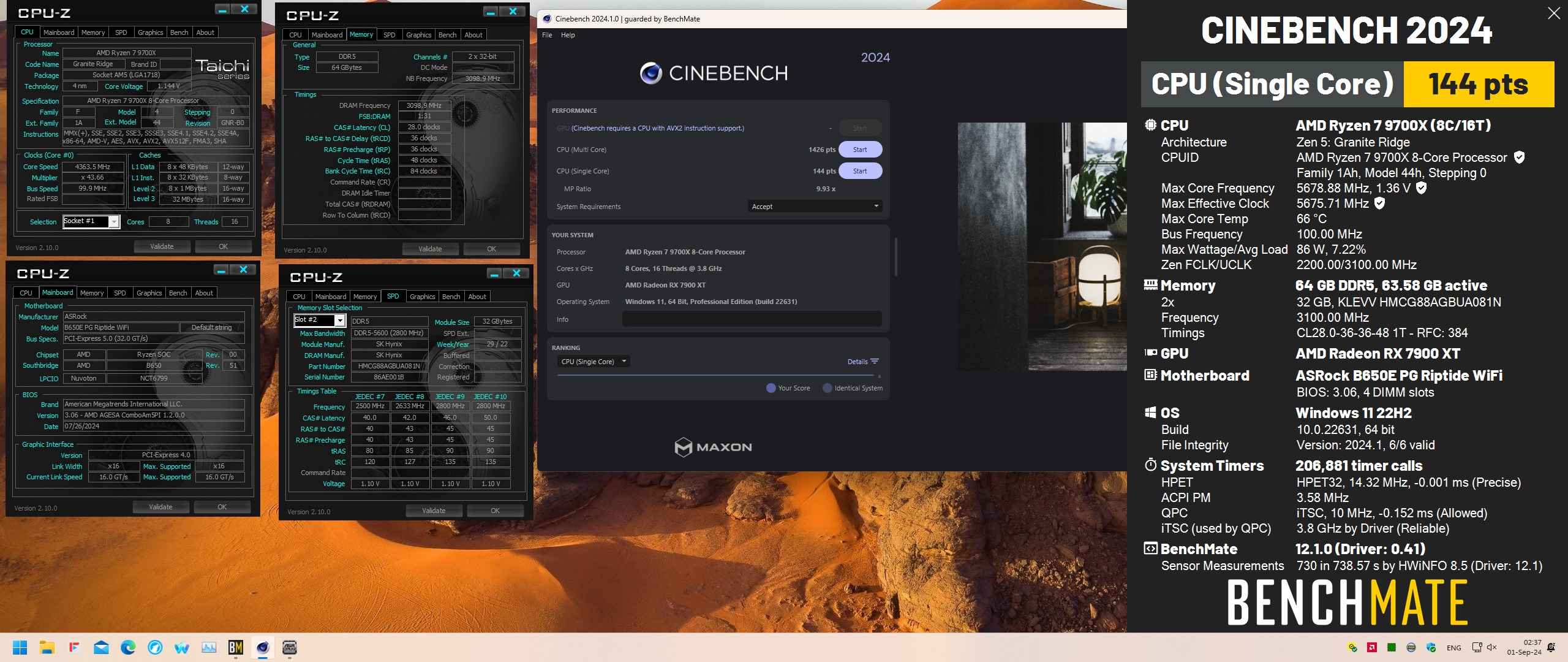Image resolution: width=1568 pixels, height=662 pixels.
Task: Open the Memory tab in CPU-Z
Action: click(x=359, y=33)
